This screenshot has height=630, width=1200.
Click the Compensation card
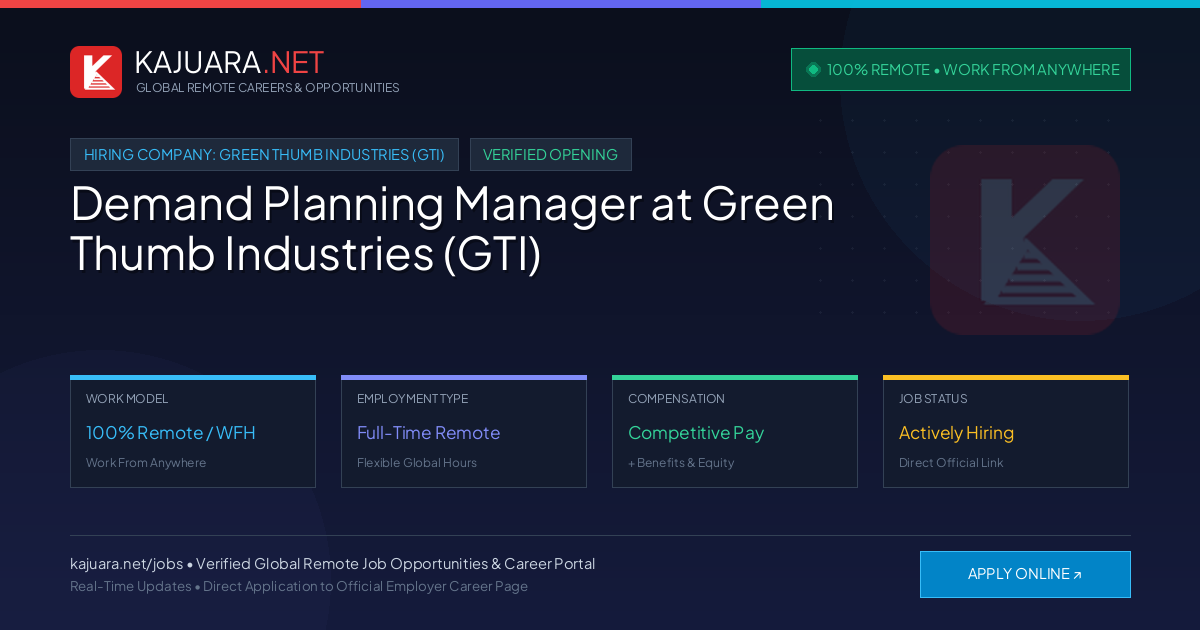tap(735, 431)
